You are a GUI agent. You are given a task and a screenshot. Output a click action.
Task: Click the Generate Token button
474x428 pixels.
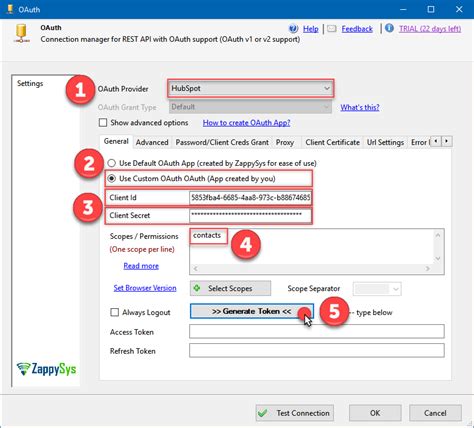click(252, 311)
